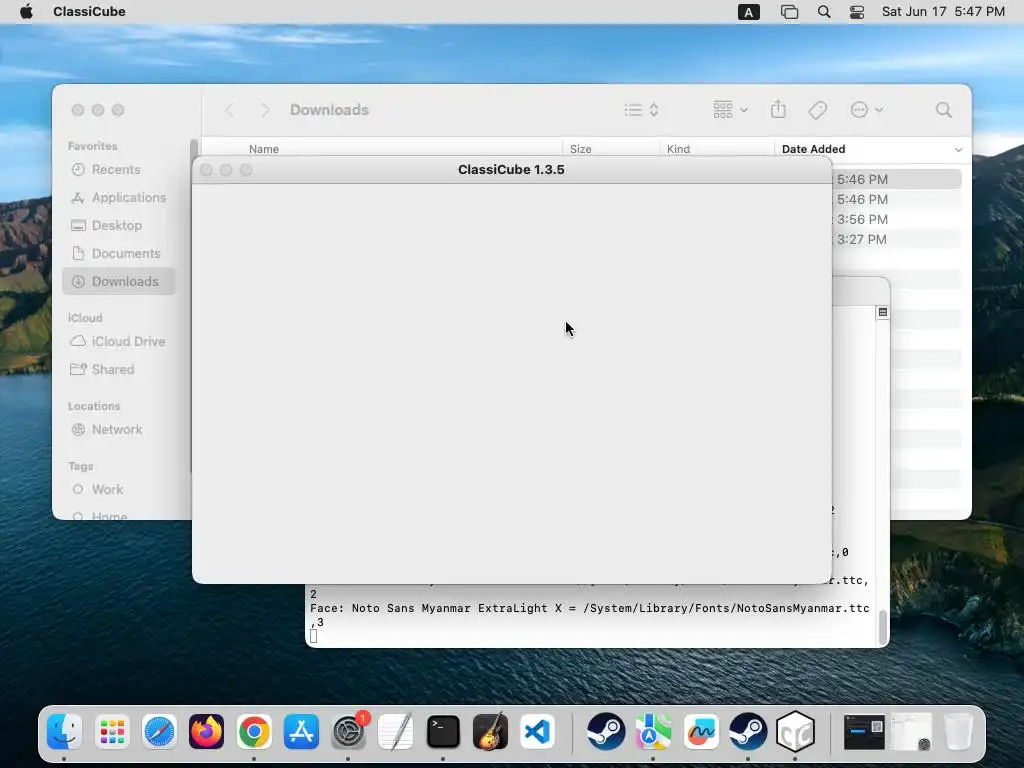Select the file row added 3:56 PM
Image resolution: width=1024 pixels, height=768 pixels.
[897, 219]
